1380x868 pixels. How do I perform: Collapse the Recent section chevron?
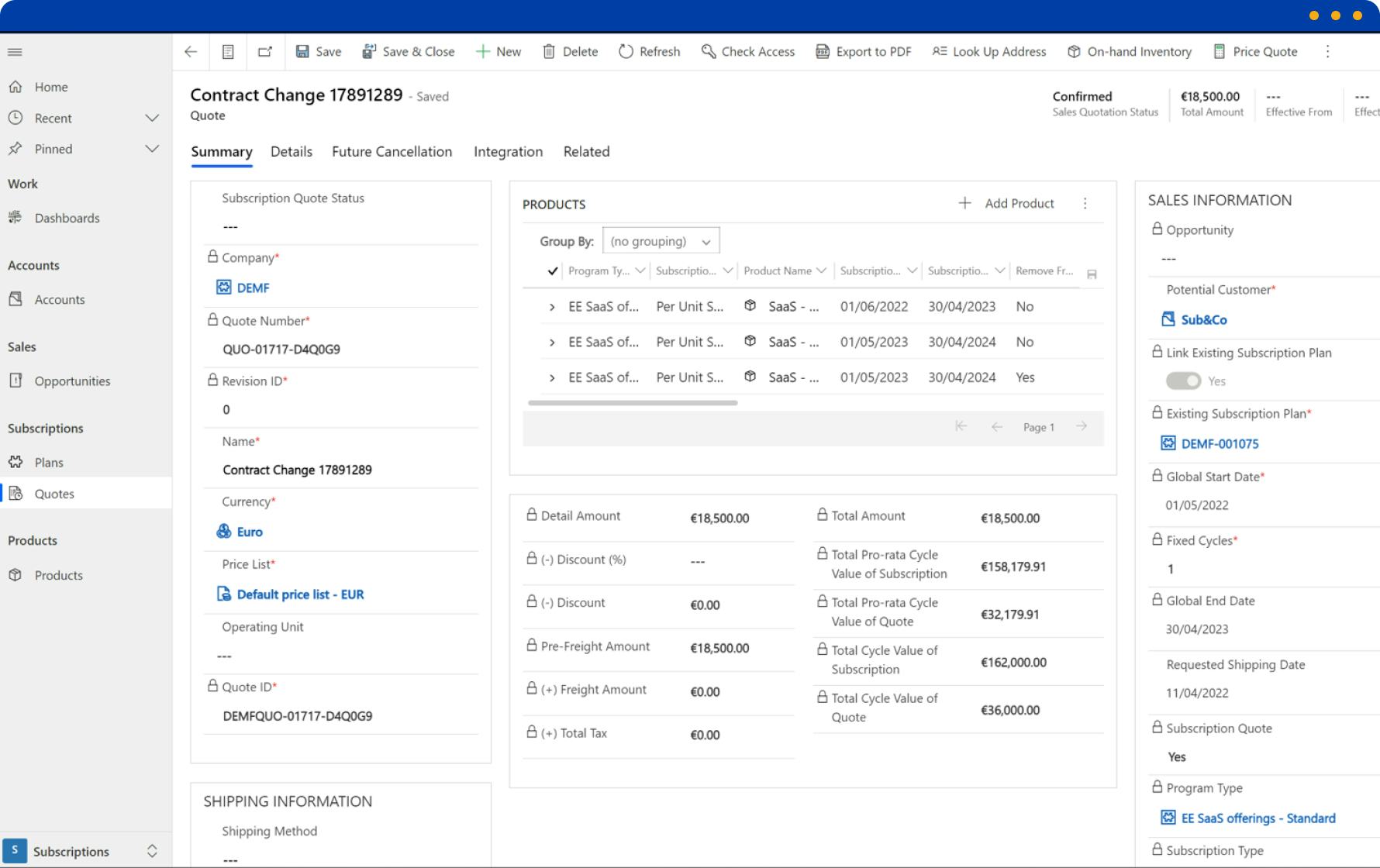click(152, 118)
